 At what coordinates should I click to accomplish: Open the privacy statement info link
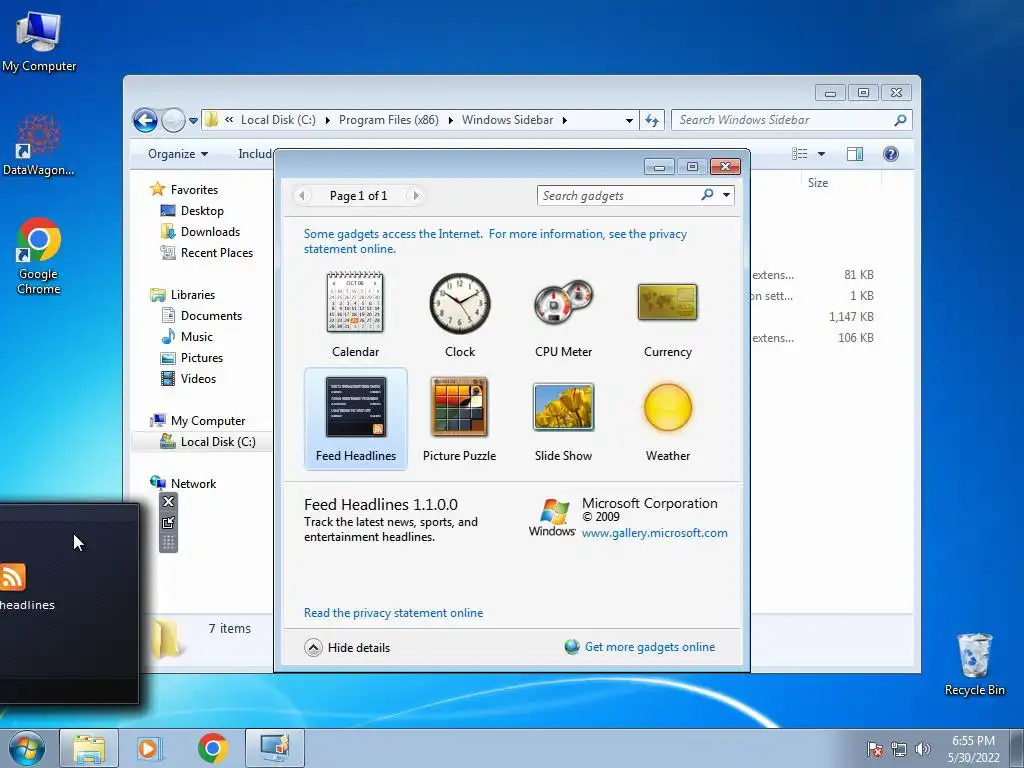tap(495, 241)
